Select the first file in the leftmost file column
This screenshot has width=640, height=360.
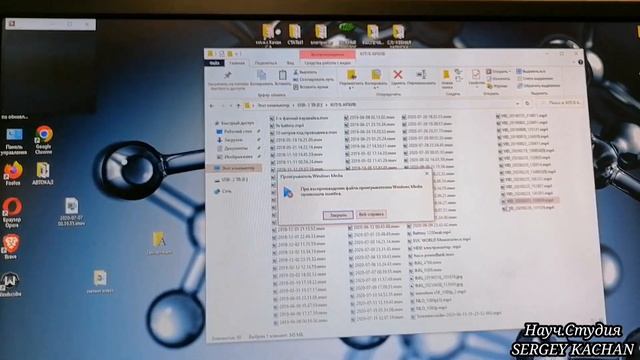point(299,118)
